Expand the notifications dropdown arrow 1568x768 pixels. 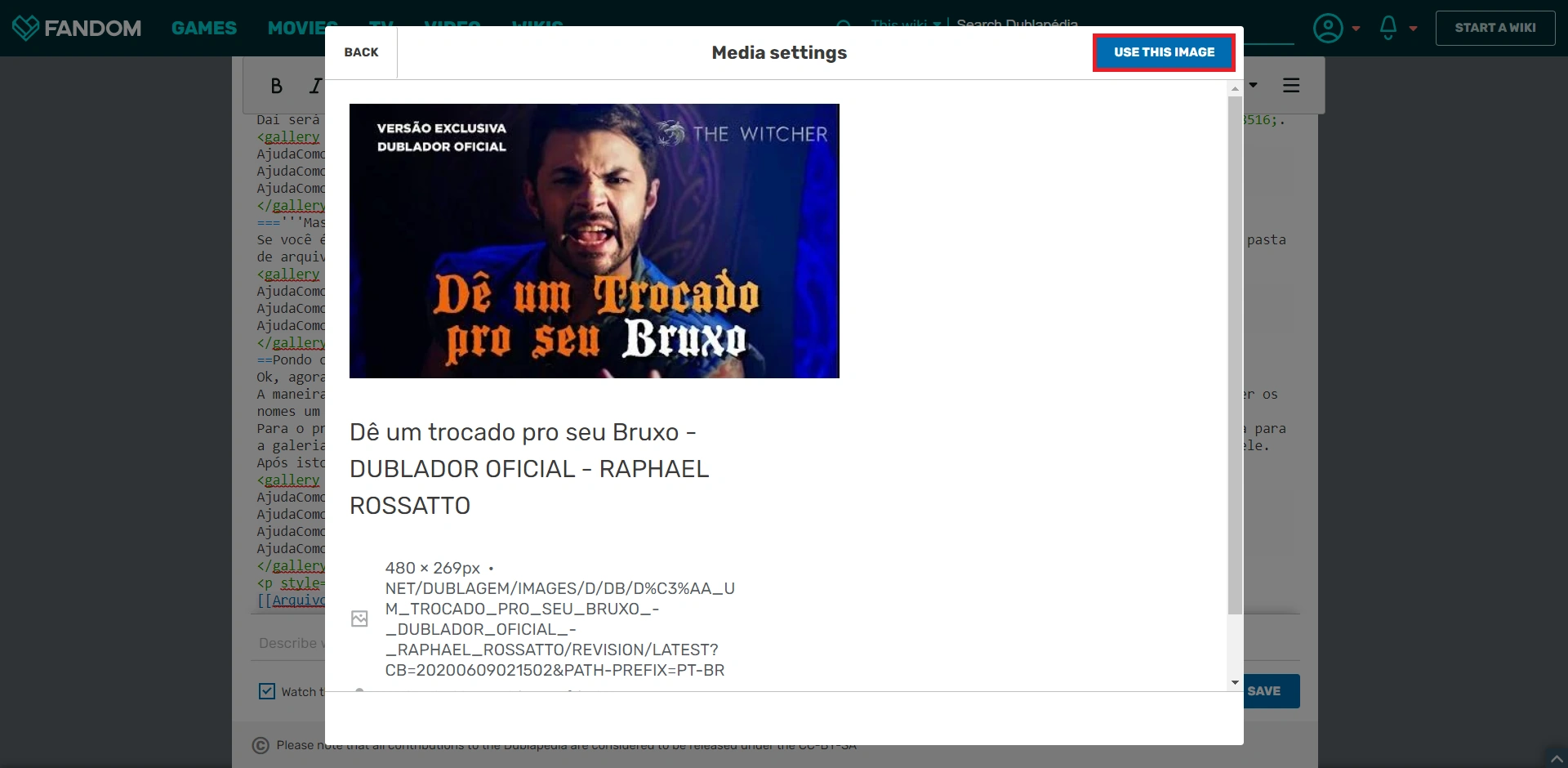(1414, 29)
